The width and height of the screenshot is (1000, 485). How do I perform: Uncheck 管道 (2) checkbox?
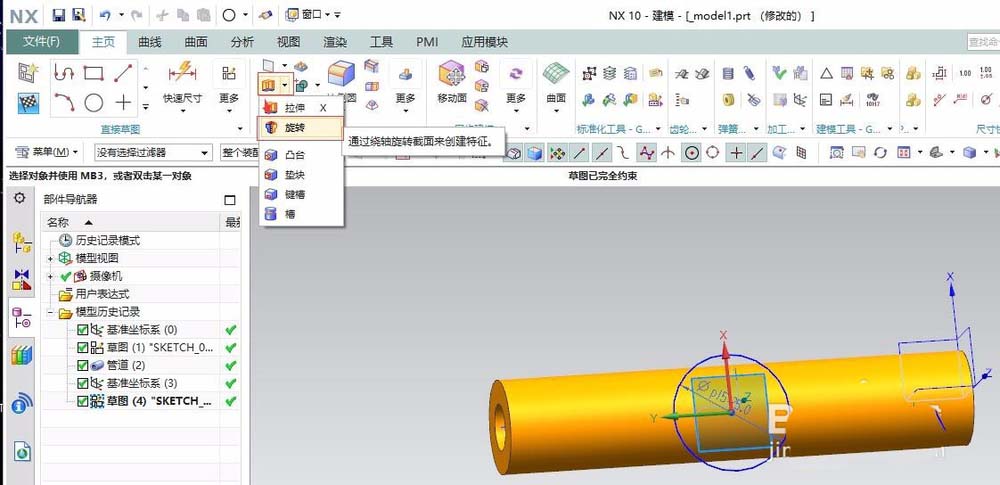(x=82, y=366)
